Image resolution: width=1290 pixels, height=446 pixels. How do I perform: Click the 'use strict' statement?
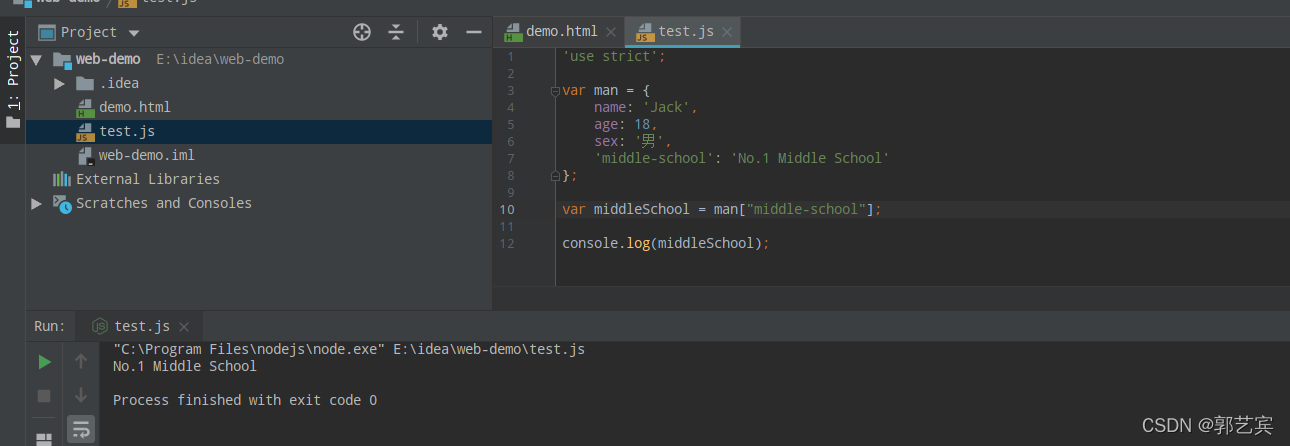[613, 56]
